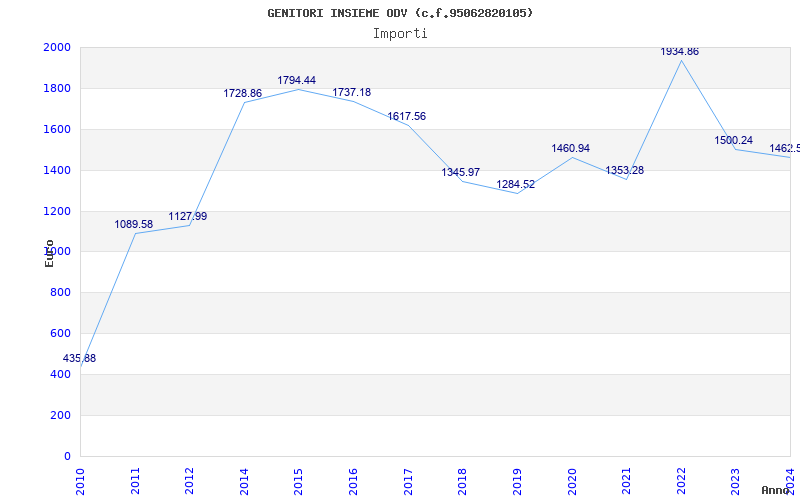Click the 2016 x-axis year label
This screenshot has width=800, height=500.
354,482
